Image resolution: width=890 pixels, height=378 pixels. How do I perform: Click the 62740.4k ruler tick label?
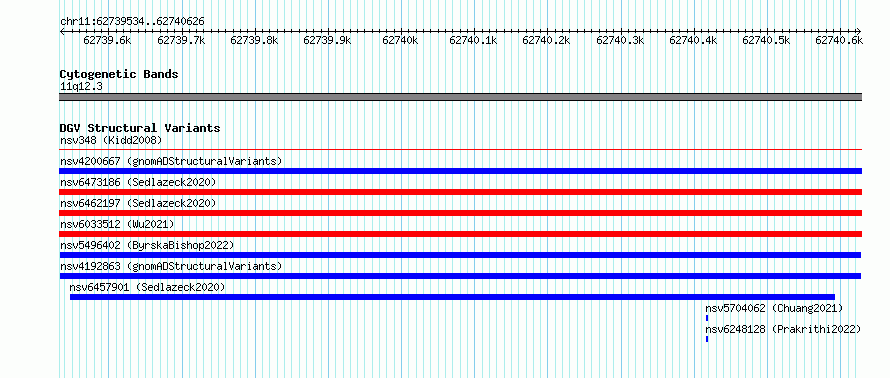[693, 40]
